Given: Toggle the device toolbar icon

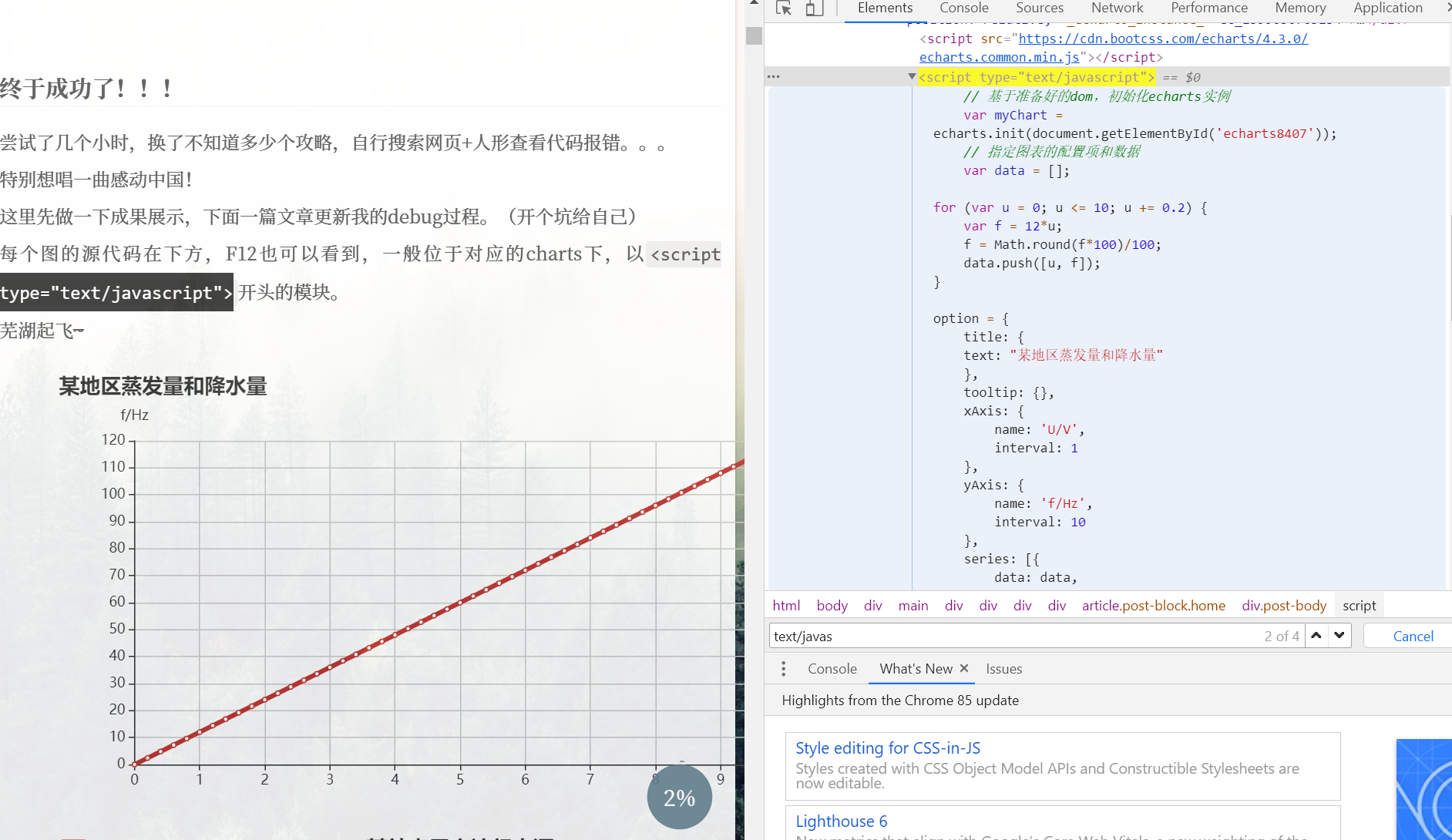Looking at the screenshot, I should tap(814, 8).
